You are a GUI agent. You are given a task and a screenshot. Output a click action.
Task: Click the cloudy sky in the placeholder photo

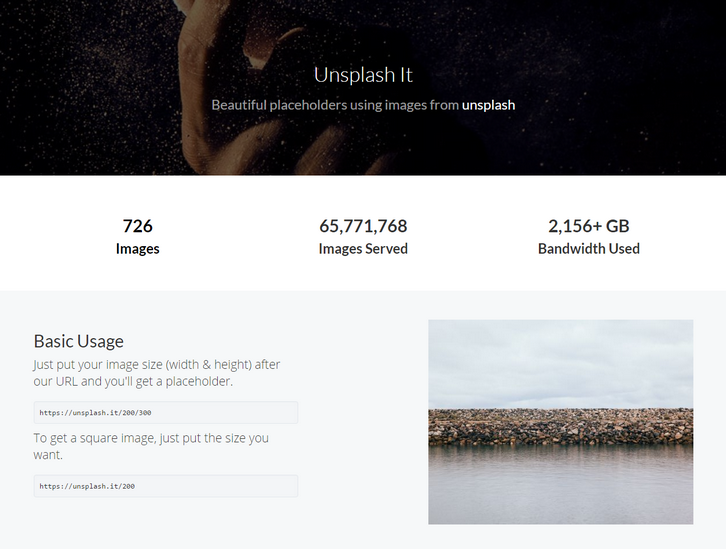[560, 362]
